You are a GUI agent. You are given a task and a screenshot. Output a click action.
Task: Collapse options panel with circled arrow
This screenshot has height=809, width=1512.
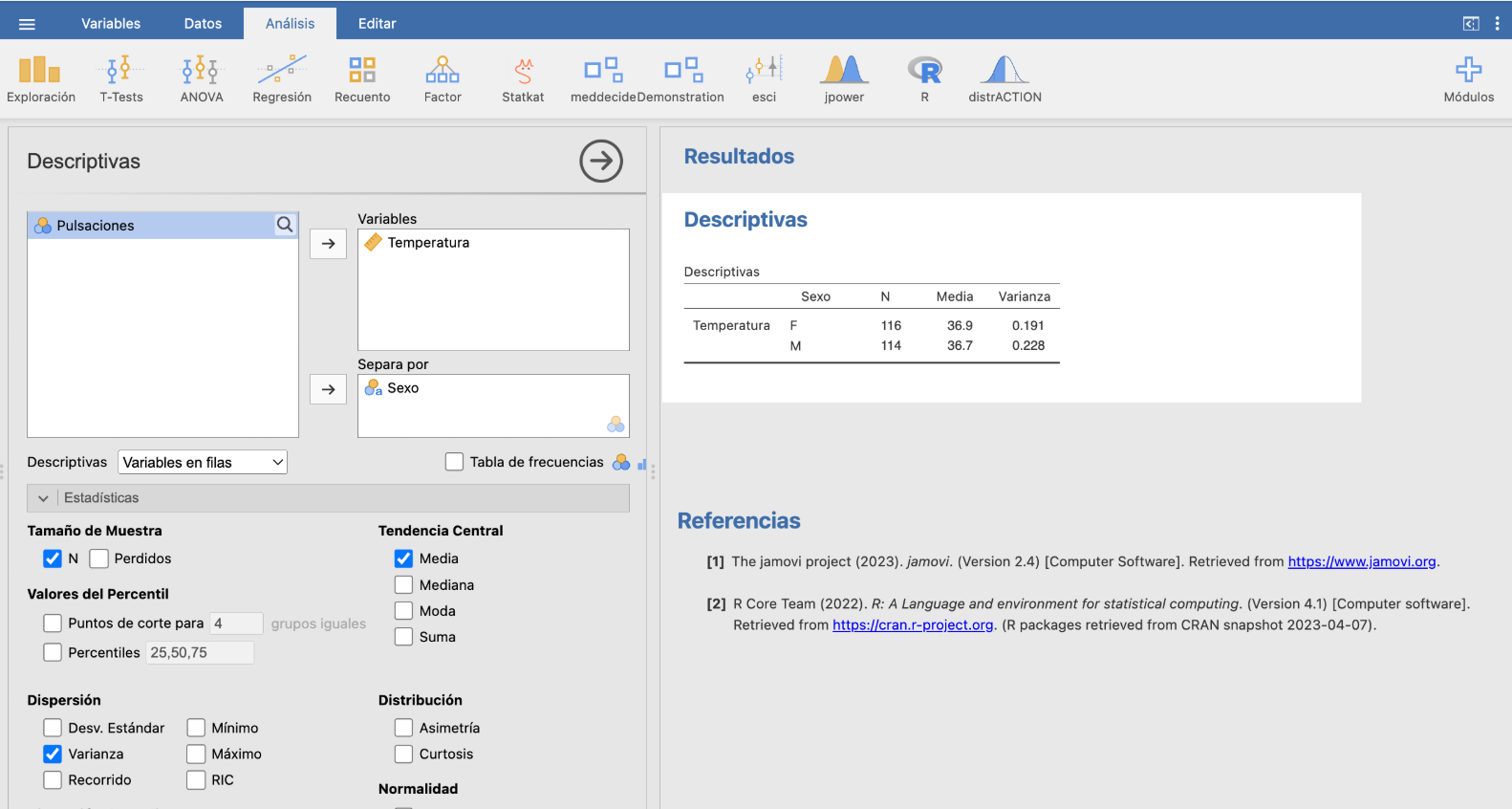coord(601,161)
